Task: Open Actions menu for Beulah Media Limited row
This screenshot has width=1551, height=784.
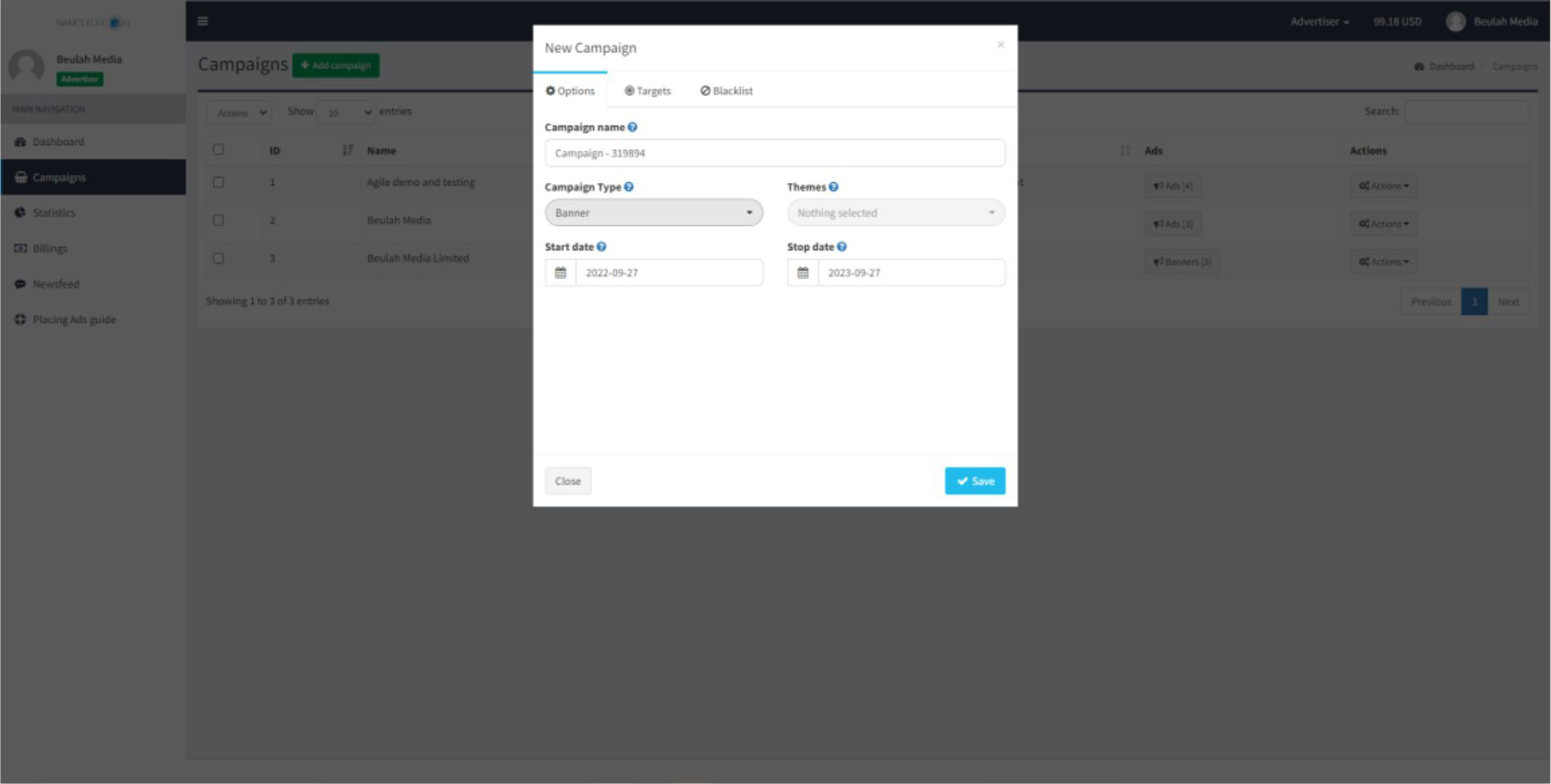Action: click(x=1383, y=262)
